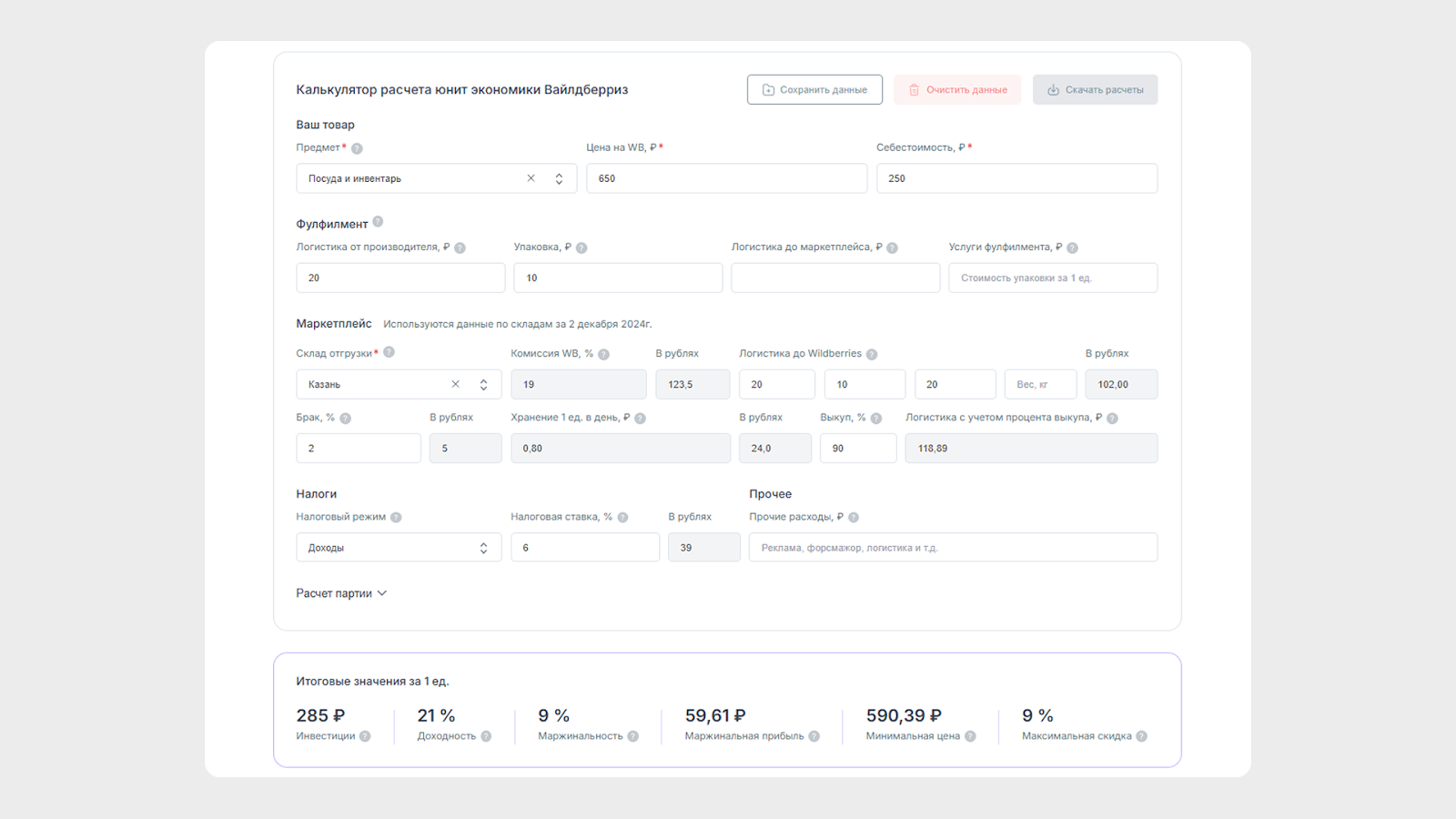Screen dimensions: 1456x819
Task: Click help icon for Логистика до маркетплейса
Action: tap(892, 248)
